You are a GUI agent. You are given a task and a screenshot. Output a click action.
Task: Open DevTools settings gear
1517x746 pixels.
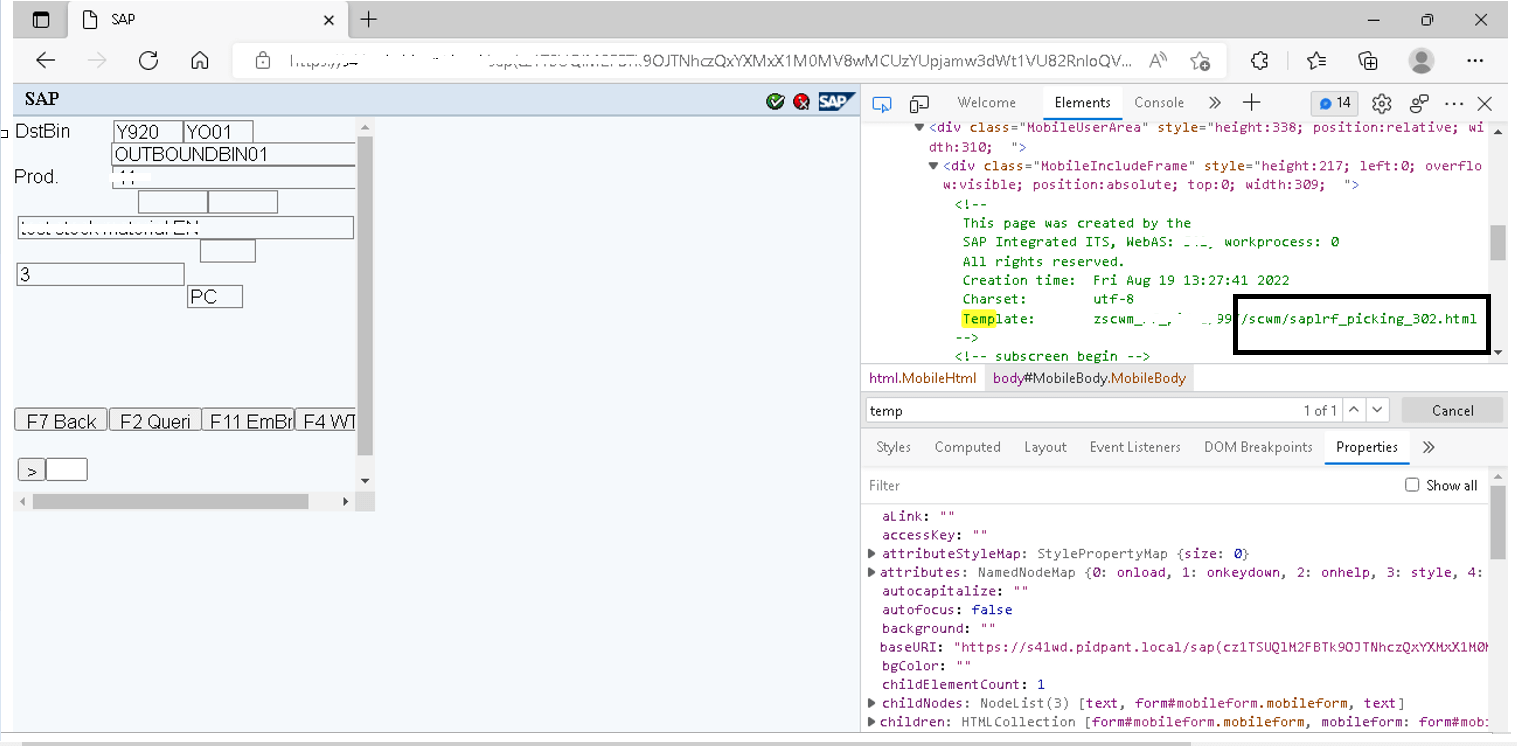click(1382, 104)
